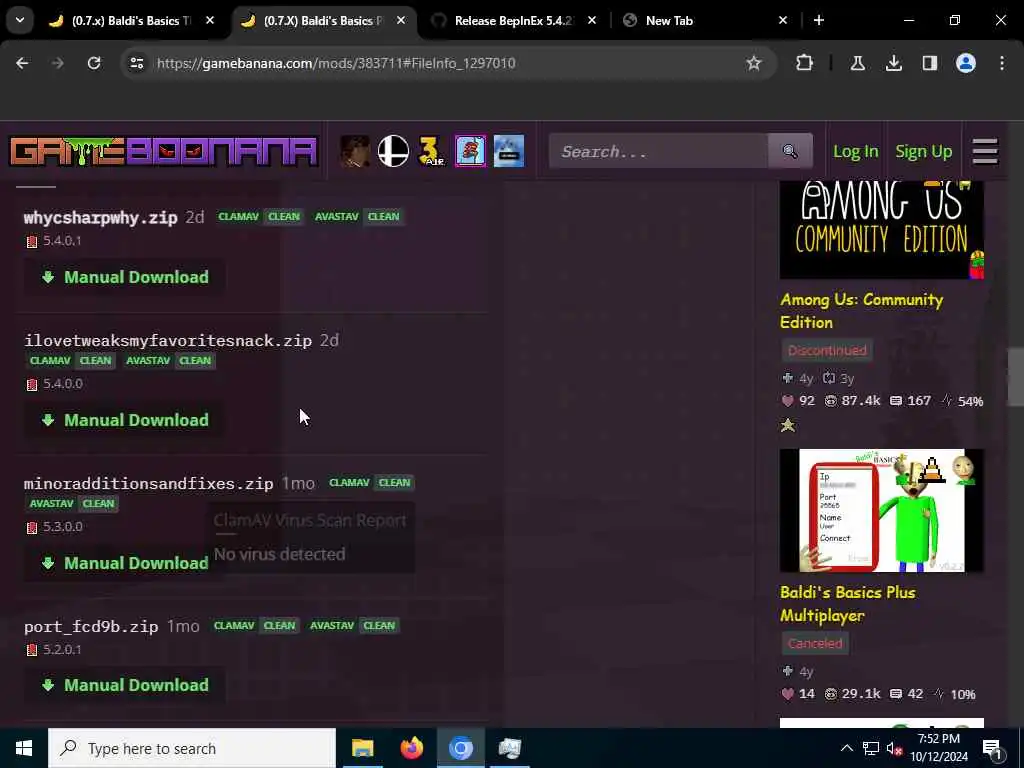The image size is (1024, 768).
Task: Go to GameBanana home via logo
Action: click(163, 152)
